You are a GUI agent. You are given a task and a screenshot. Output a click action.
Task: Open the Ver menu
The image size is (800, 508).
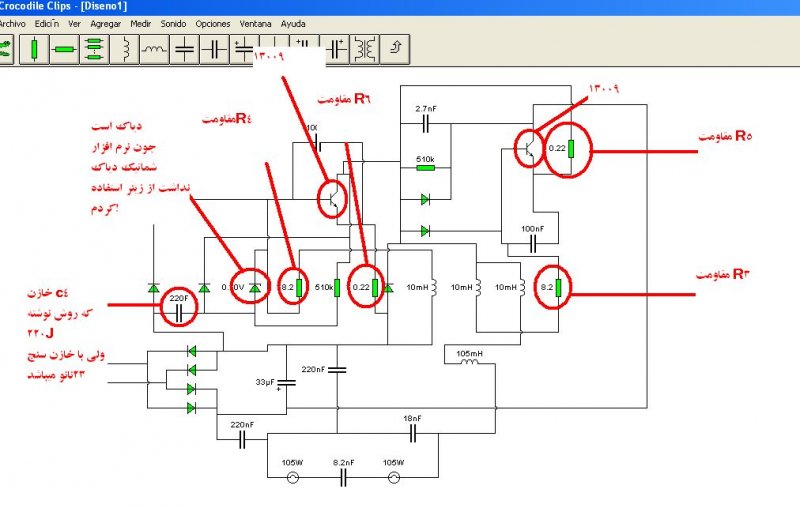74,23
